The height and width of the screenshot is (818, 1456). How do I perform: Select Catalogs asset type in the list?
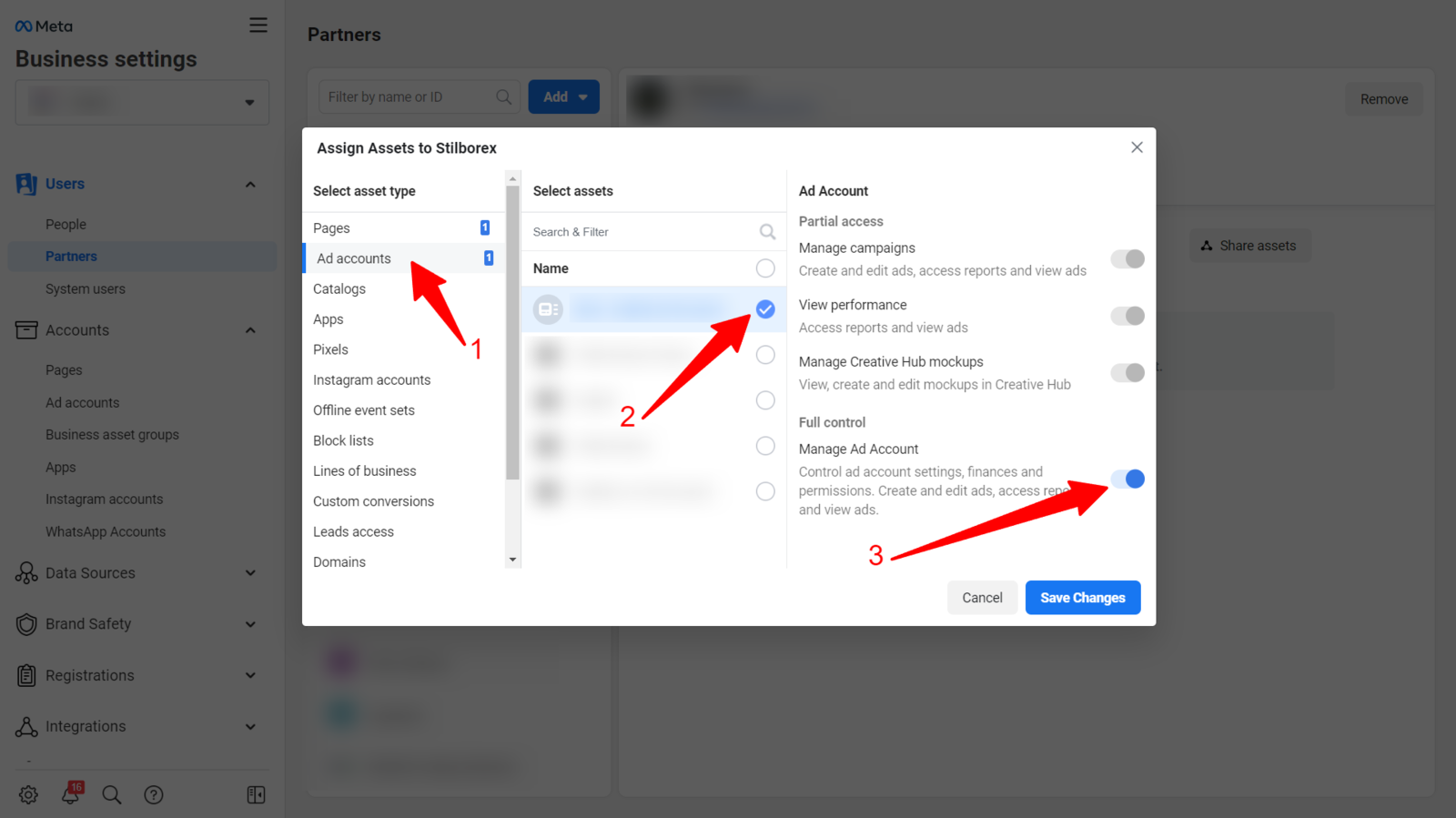[339, 289]
